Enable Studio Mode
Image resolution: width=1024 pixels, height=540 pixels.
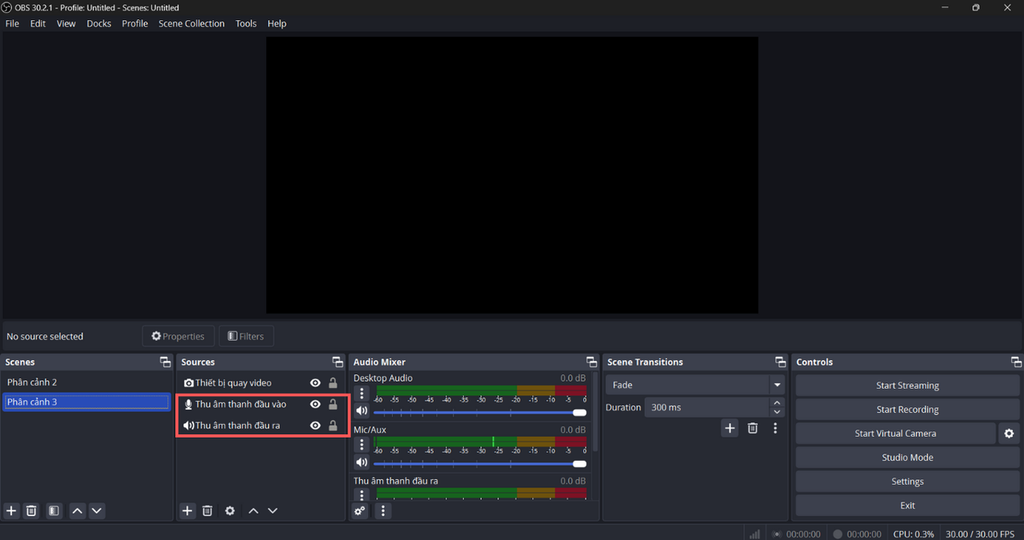907,458
